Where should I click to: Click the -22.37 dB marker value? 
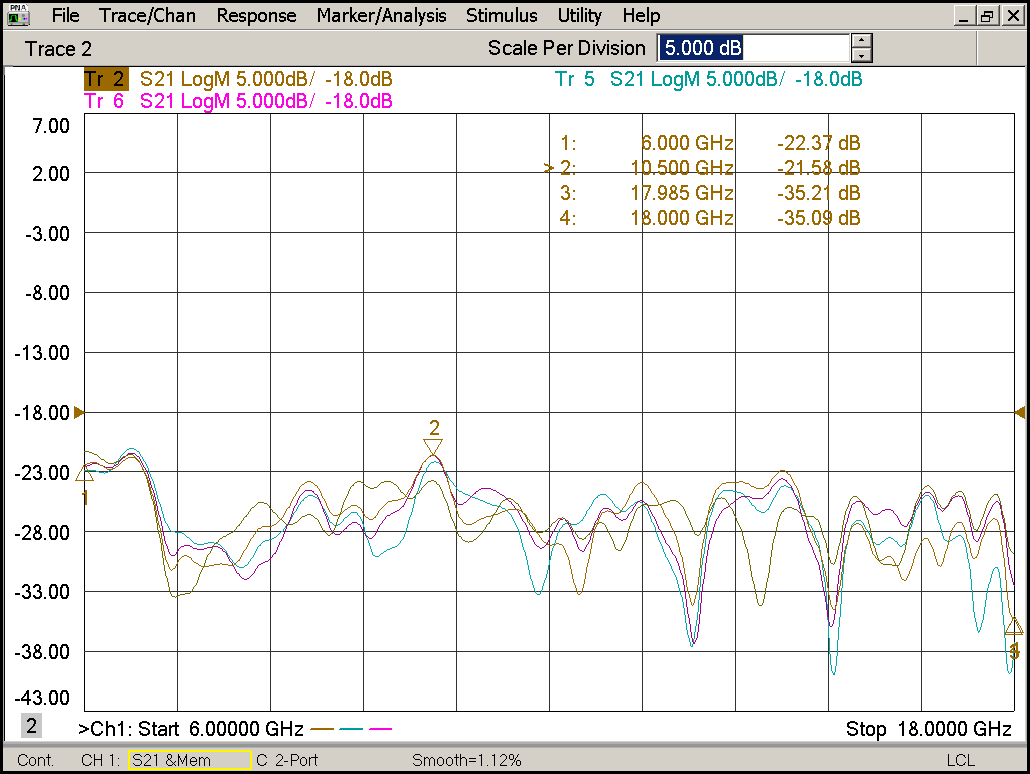(818, 143)
